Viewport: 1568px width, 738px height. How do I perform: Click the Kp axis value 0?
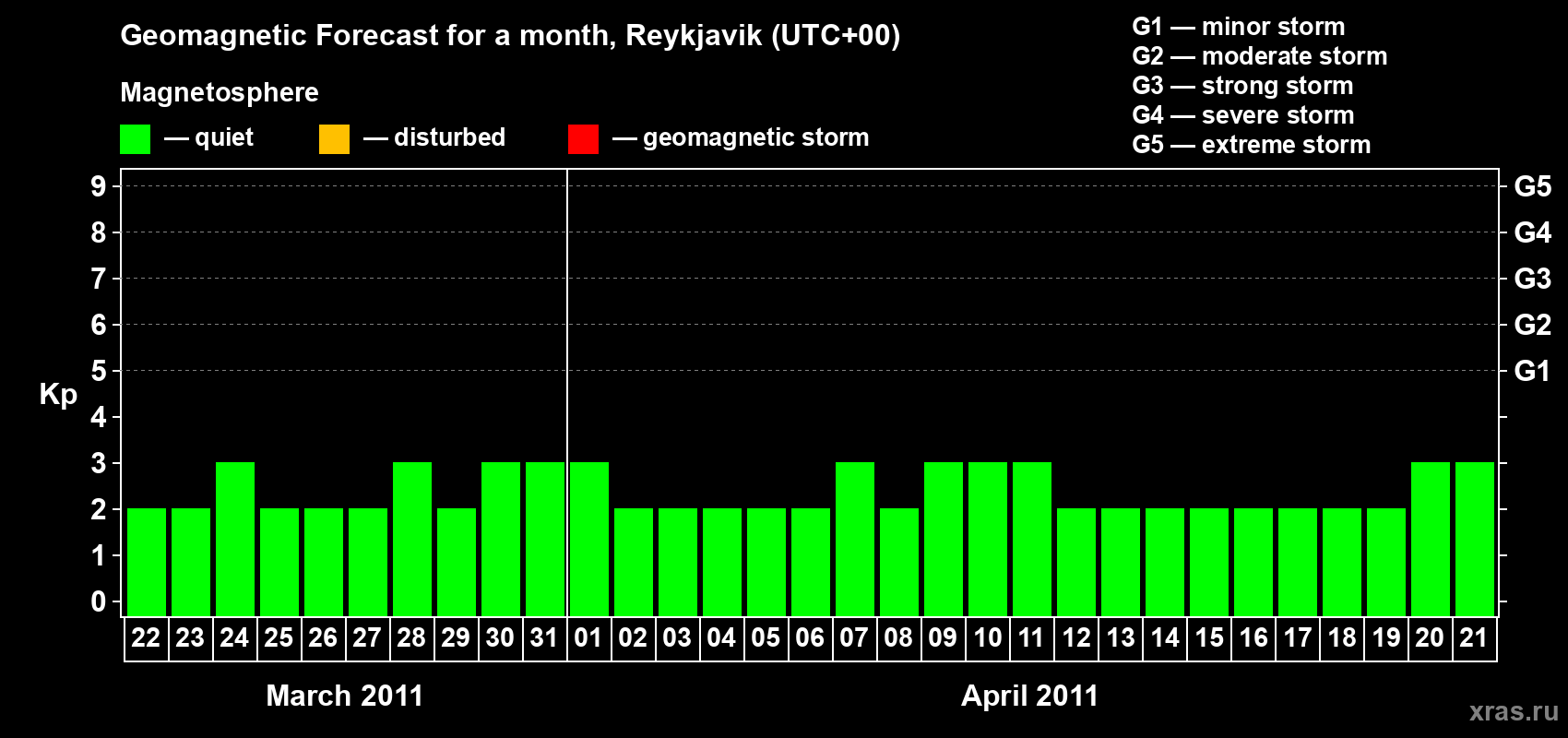[x=99, y=601]
